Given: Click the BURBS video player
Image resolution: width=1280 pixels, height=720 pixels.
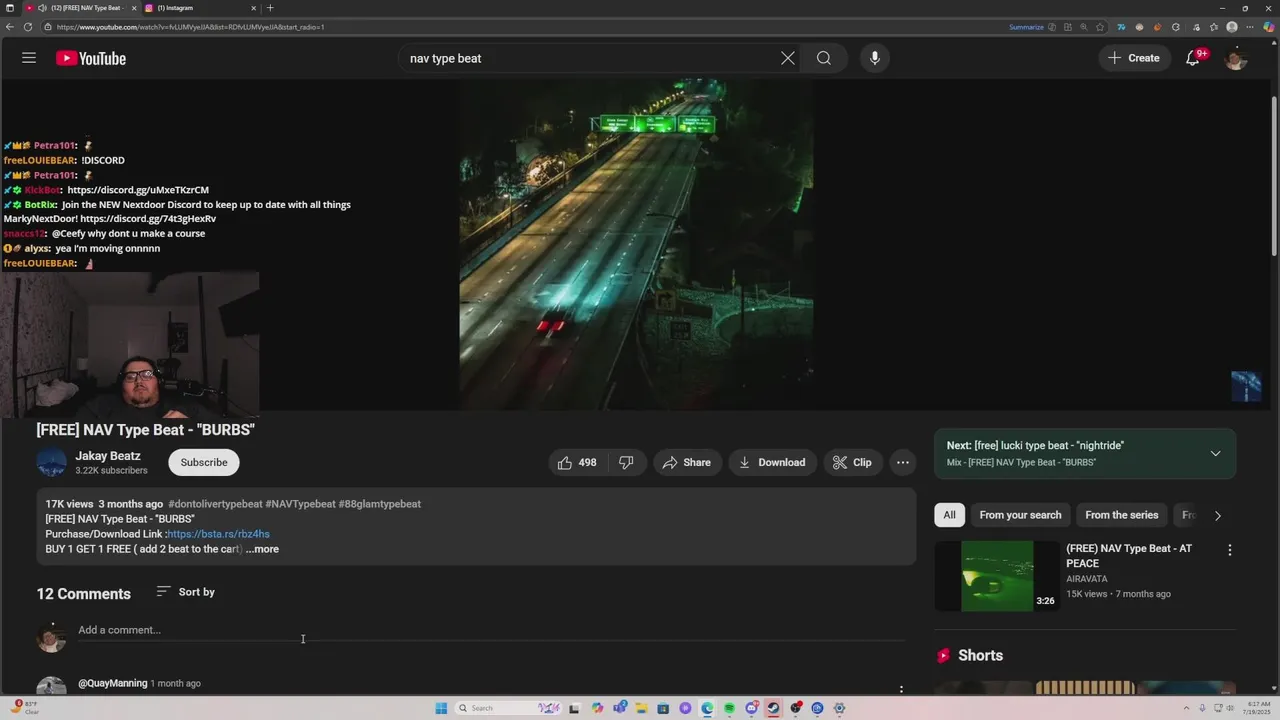Looking at the screenshot, I should point(636,244).
